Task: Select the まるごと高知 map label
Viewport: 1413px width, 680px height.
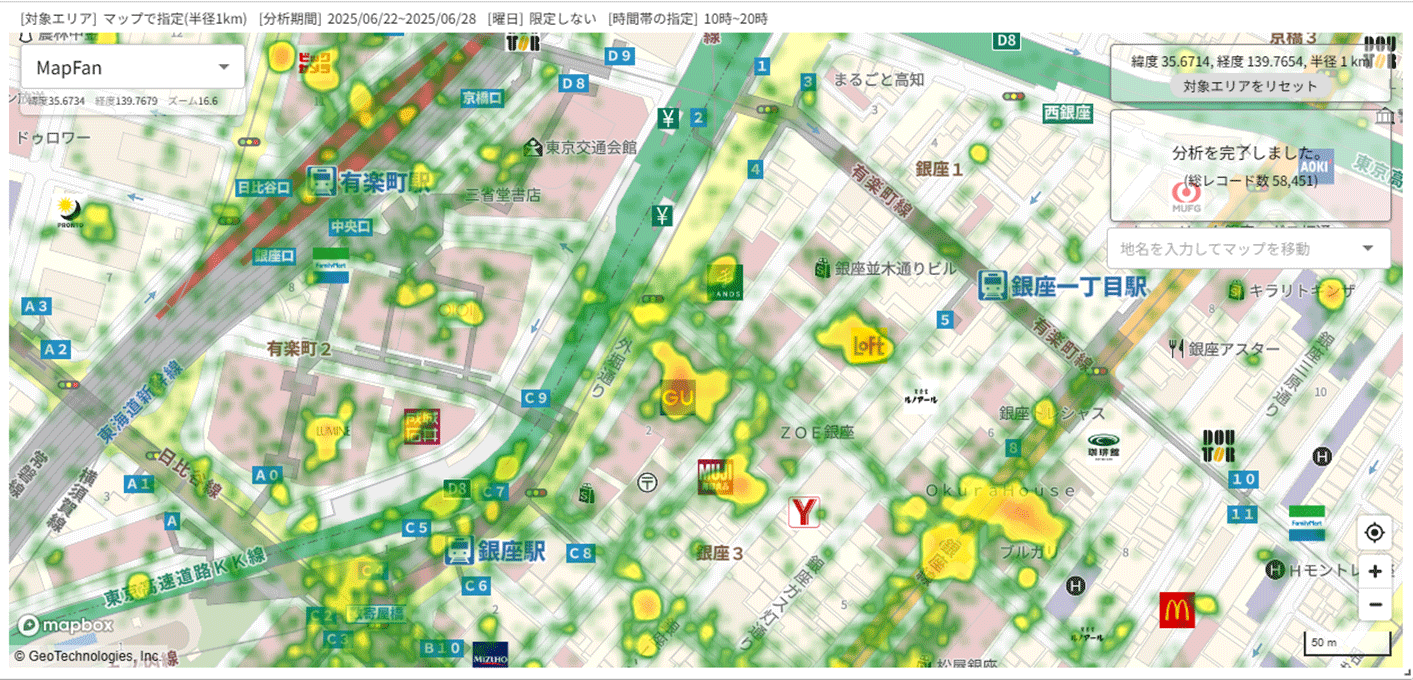Action: (879, 79)
